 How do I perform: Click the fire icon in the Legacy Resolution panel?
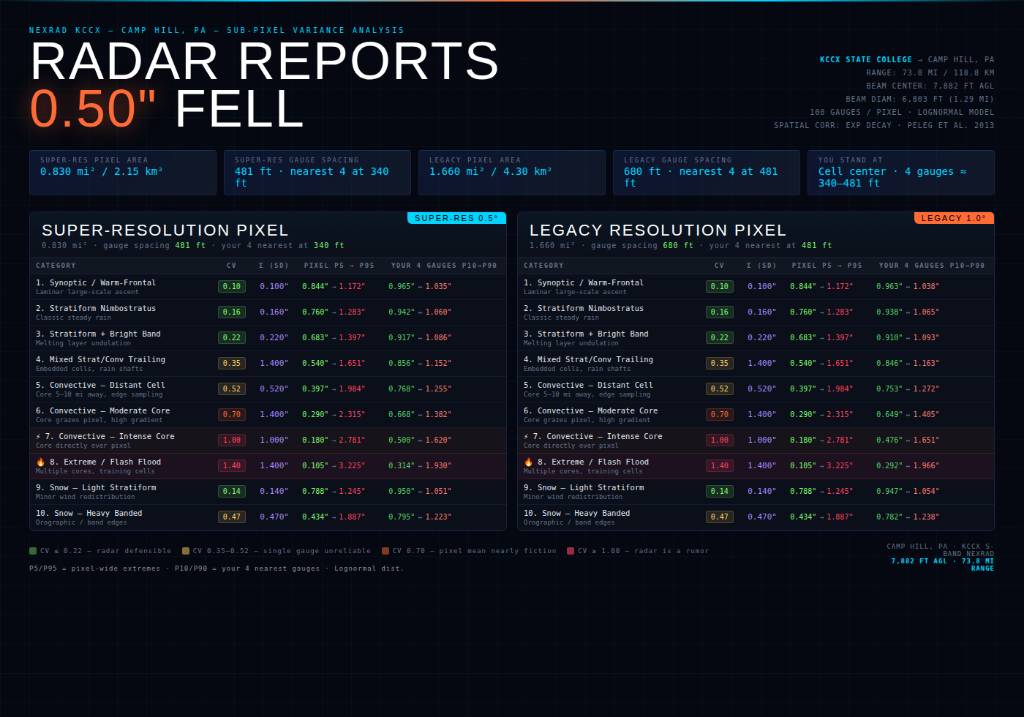528,462
